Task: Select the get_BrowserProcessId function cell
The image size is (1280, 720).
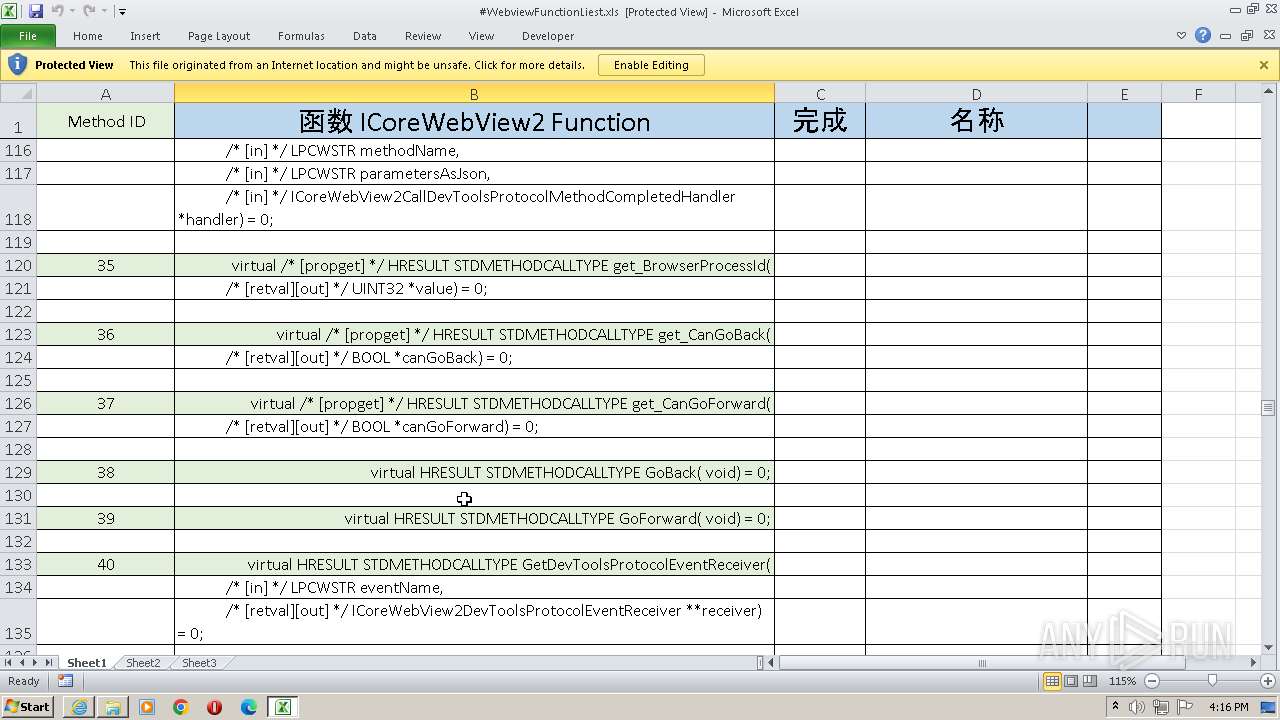Action: (x=474, y=265)
